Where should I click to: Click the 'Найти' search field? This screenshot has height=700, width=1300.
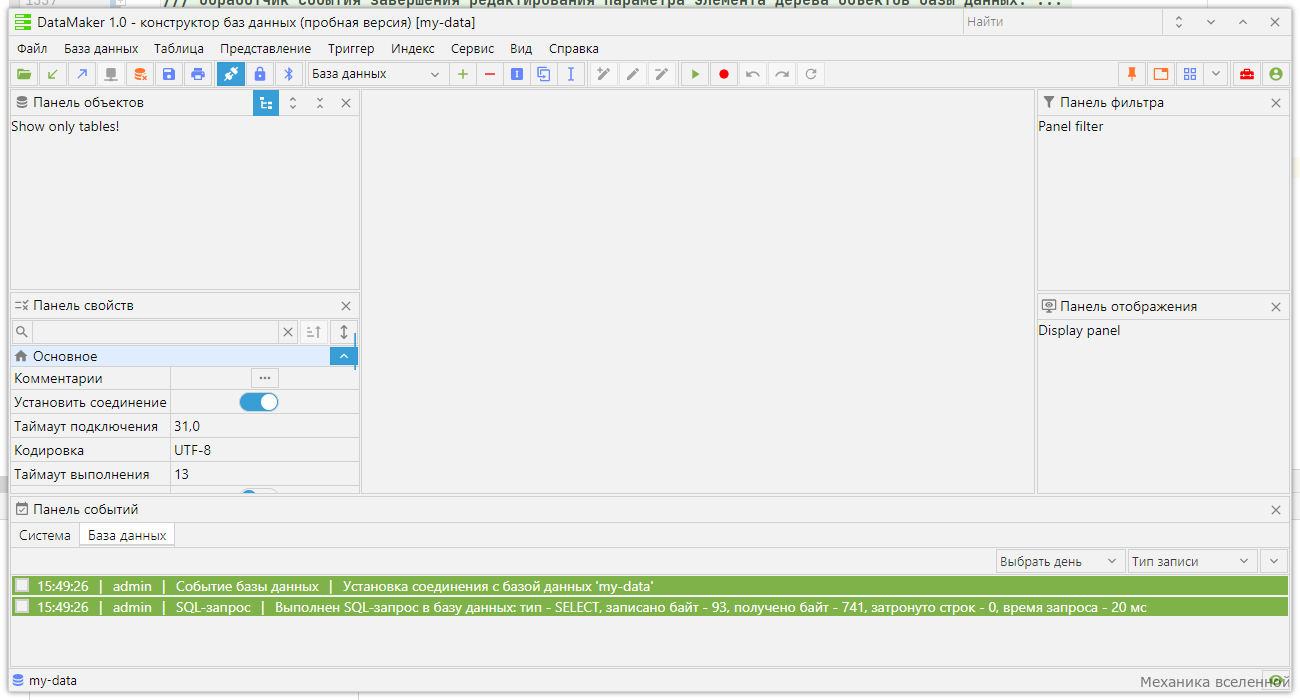[1062, 22]
